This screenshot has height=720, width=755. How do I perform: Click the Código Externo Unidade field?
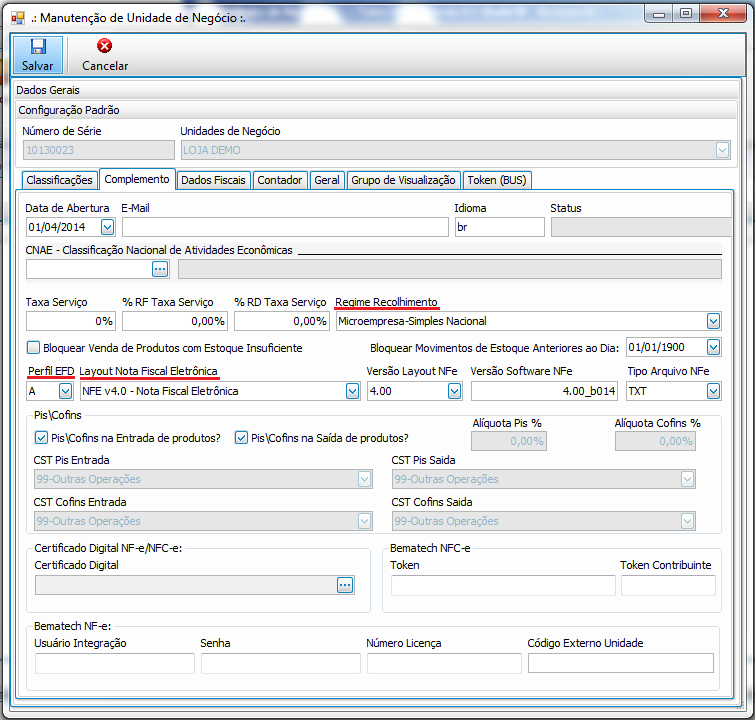click(621, 663)
